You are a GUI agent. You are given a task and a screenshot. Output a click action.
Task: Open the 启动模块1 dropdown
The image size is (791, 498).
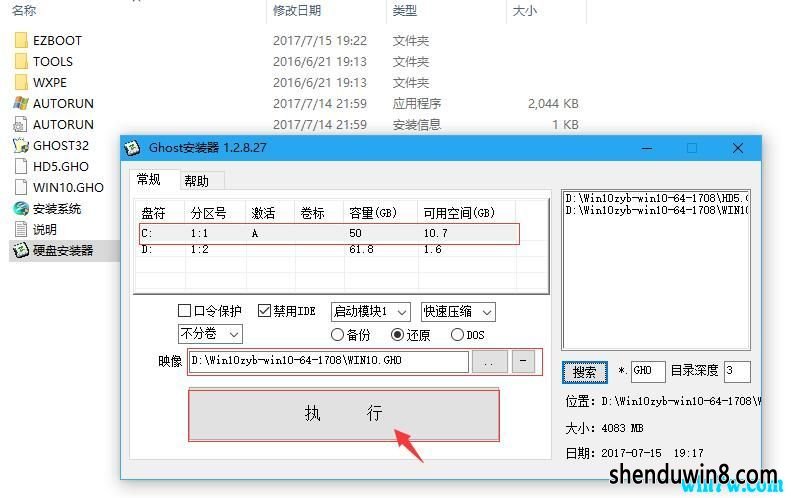(371, 312)
